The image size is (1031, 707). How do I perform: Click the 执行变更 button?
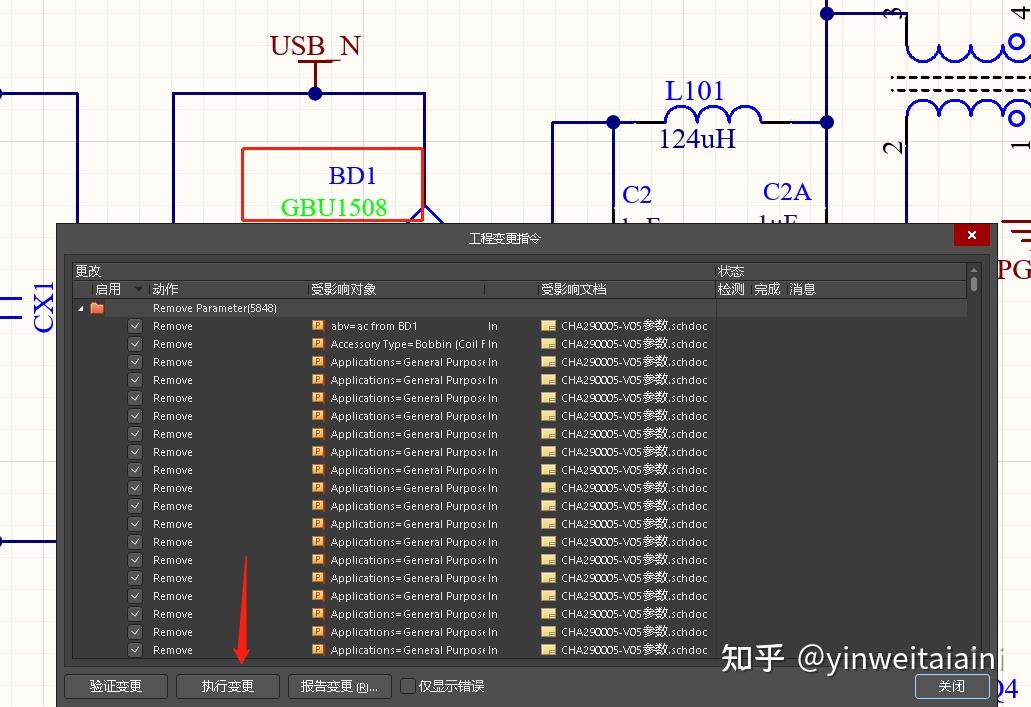tap(228, 686)
